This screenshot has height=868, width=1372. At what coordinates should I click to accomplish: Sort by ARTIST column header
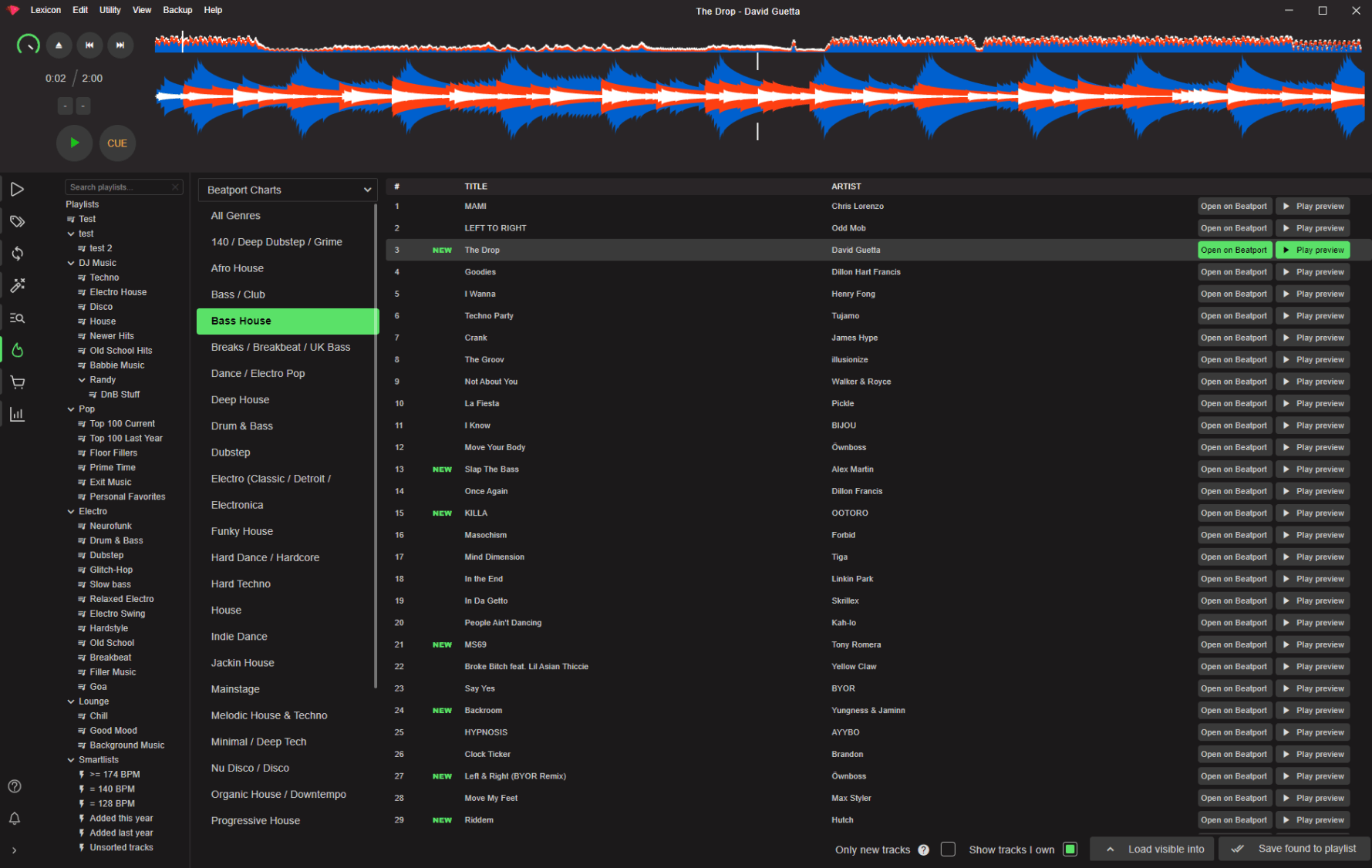click(x=846, y=187)
